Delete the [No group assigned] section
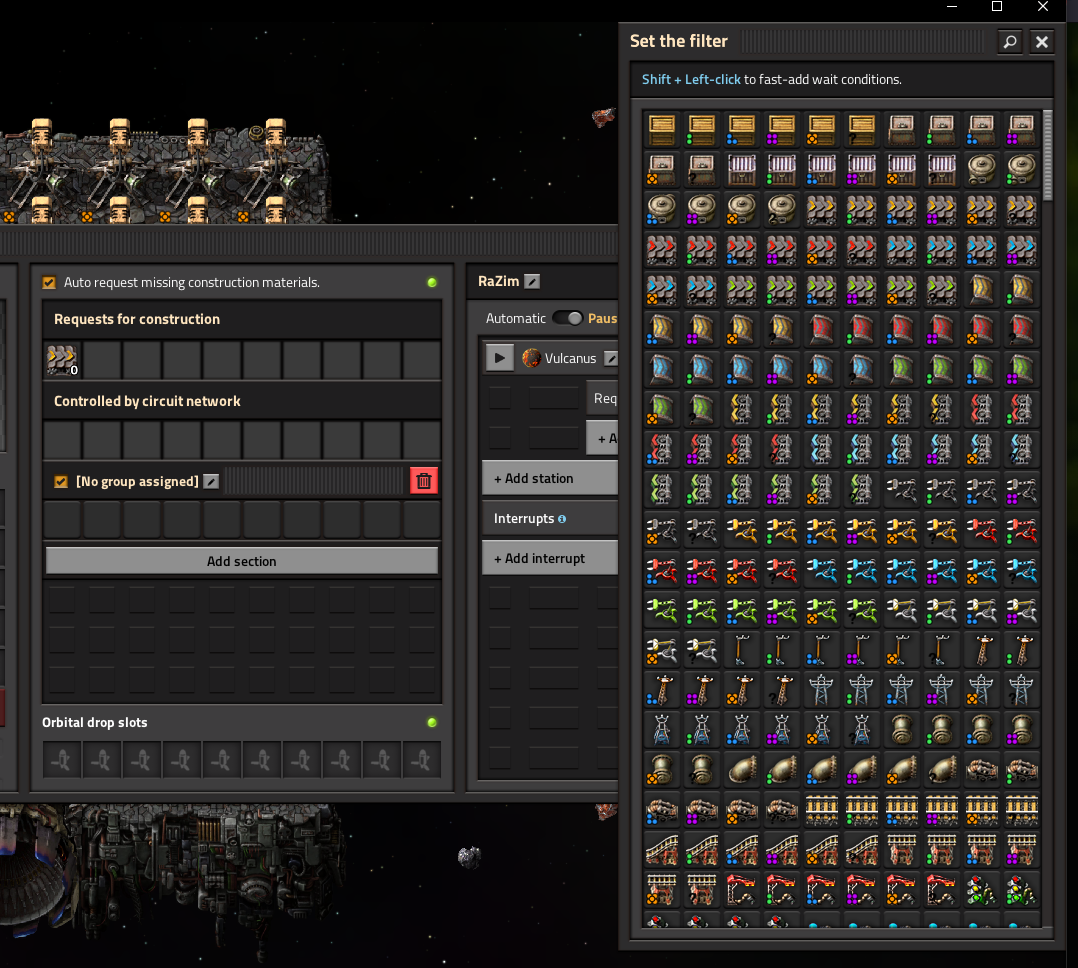 coord(424,481)
